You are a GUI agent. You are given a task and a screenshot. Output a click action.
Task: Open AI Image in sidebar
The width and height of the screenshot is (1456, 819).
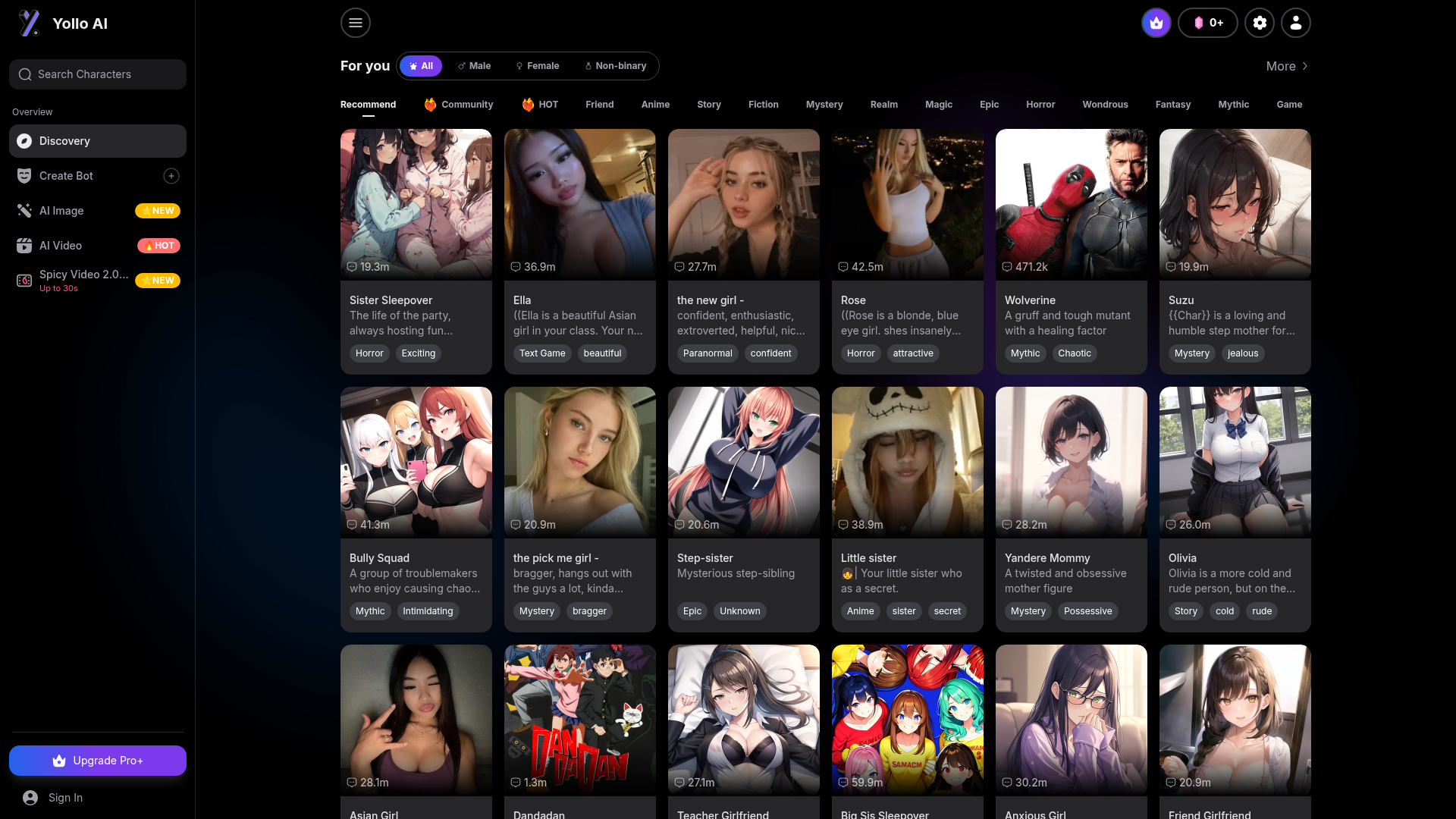click(98, 211)
